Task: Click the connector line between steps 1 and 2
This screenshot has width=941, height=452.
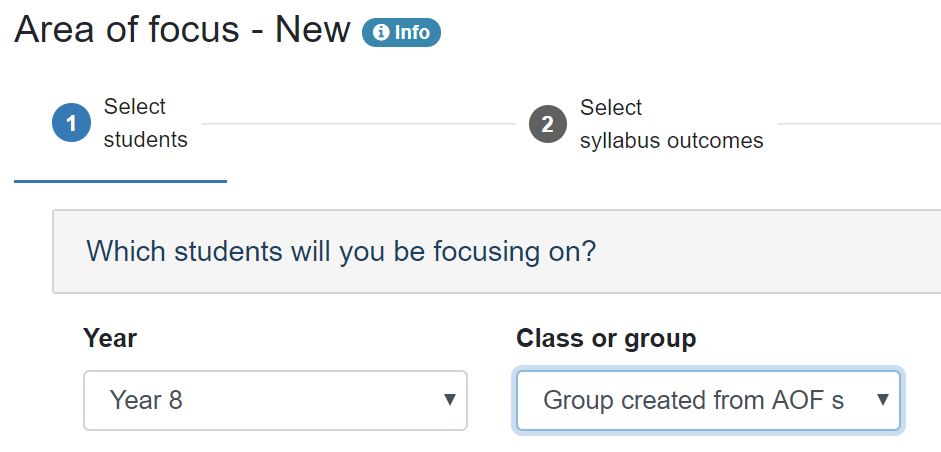Action: 358,124
